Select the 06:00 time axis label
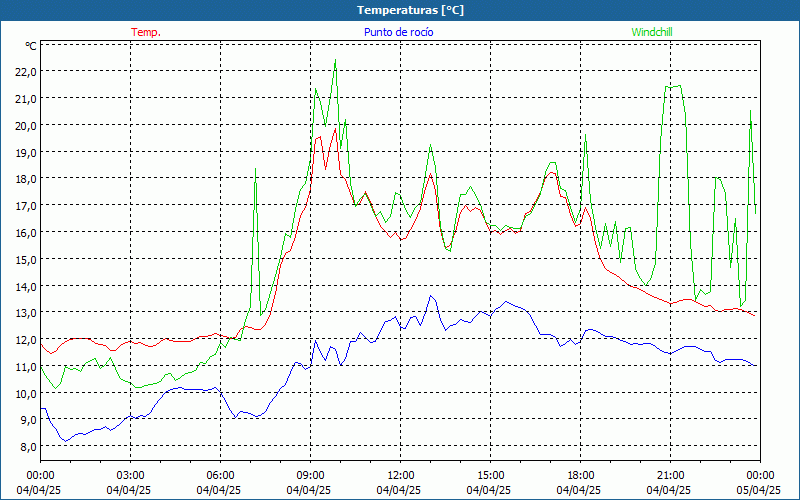 pos(220,475)
